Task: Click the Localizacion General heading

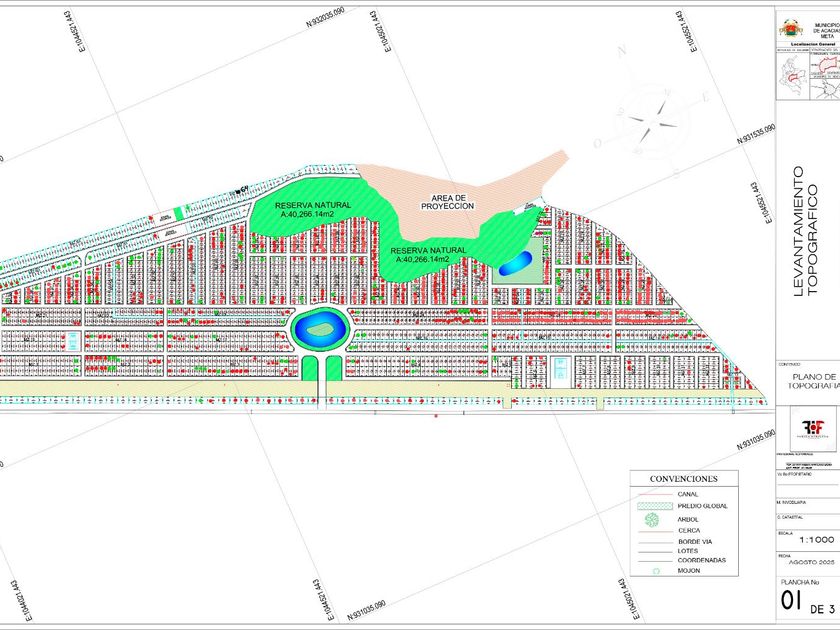Action: tap(813, 44)
